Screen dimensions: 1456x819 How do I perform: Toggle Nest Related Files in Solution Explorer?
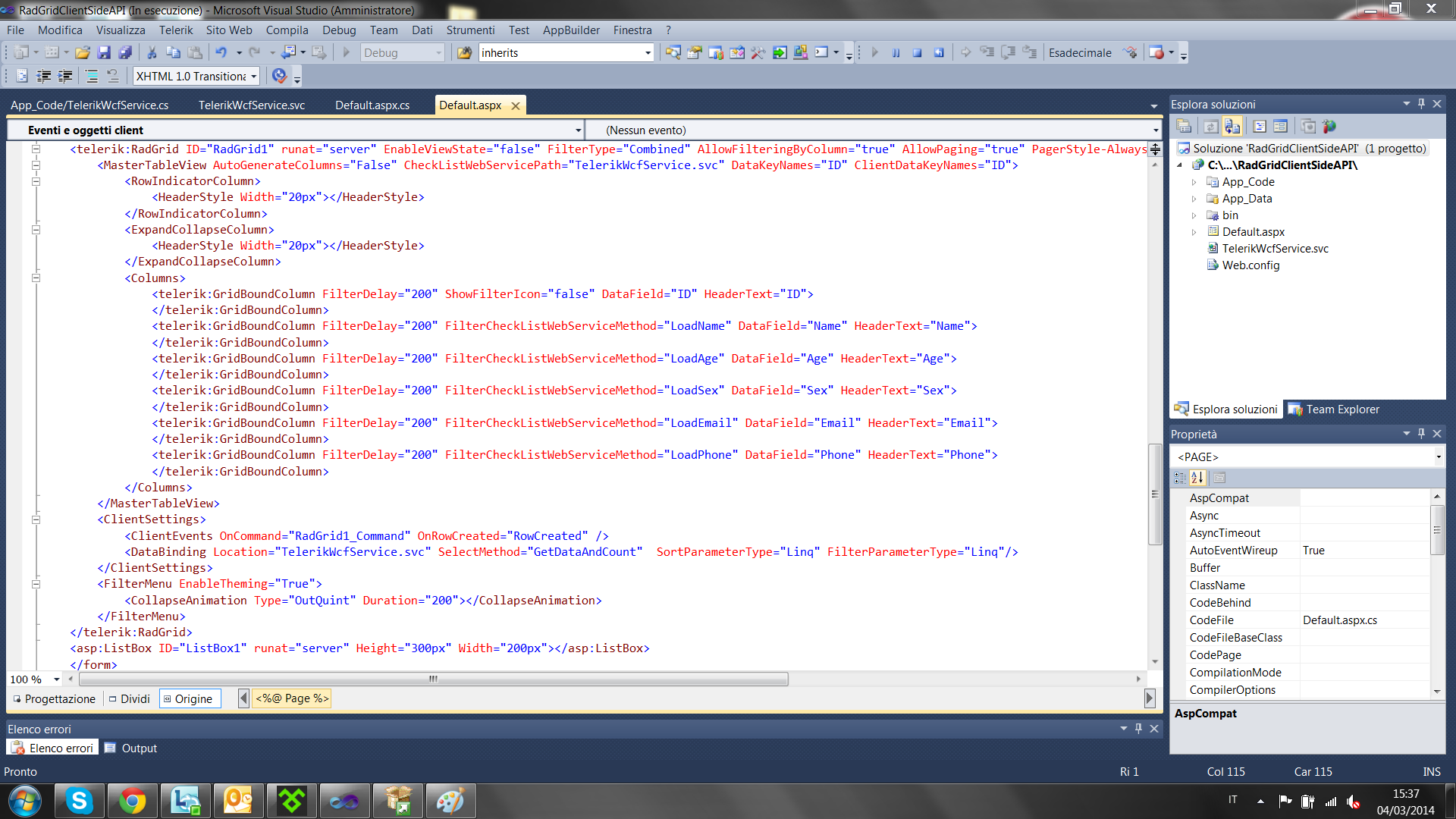click(1232, 126)
